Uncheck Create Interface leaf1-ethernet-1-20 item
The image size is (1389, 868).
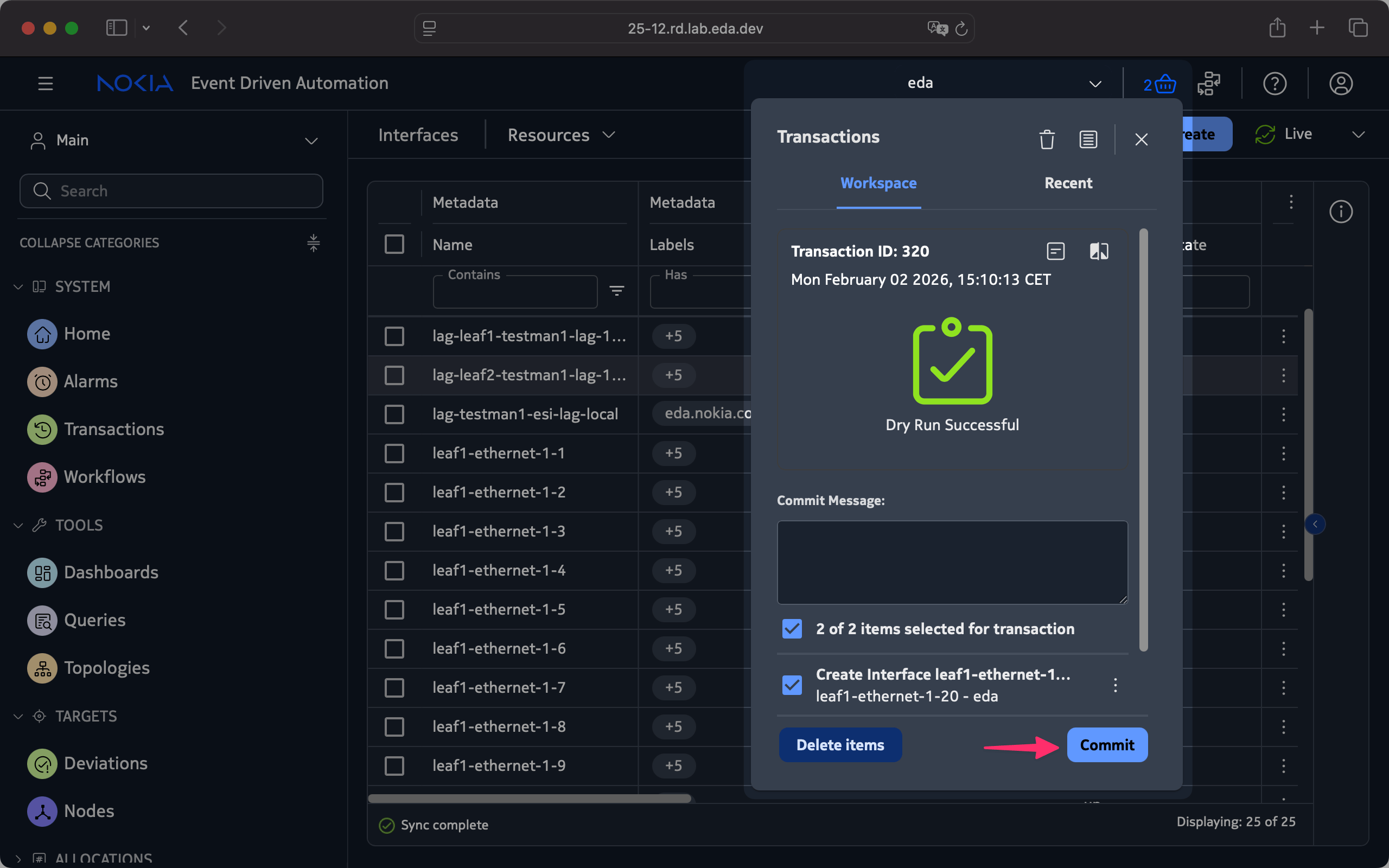pyautogui.click(x=792, y=685)
